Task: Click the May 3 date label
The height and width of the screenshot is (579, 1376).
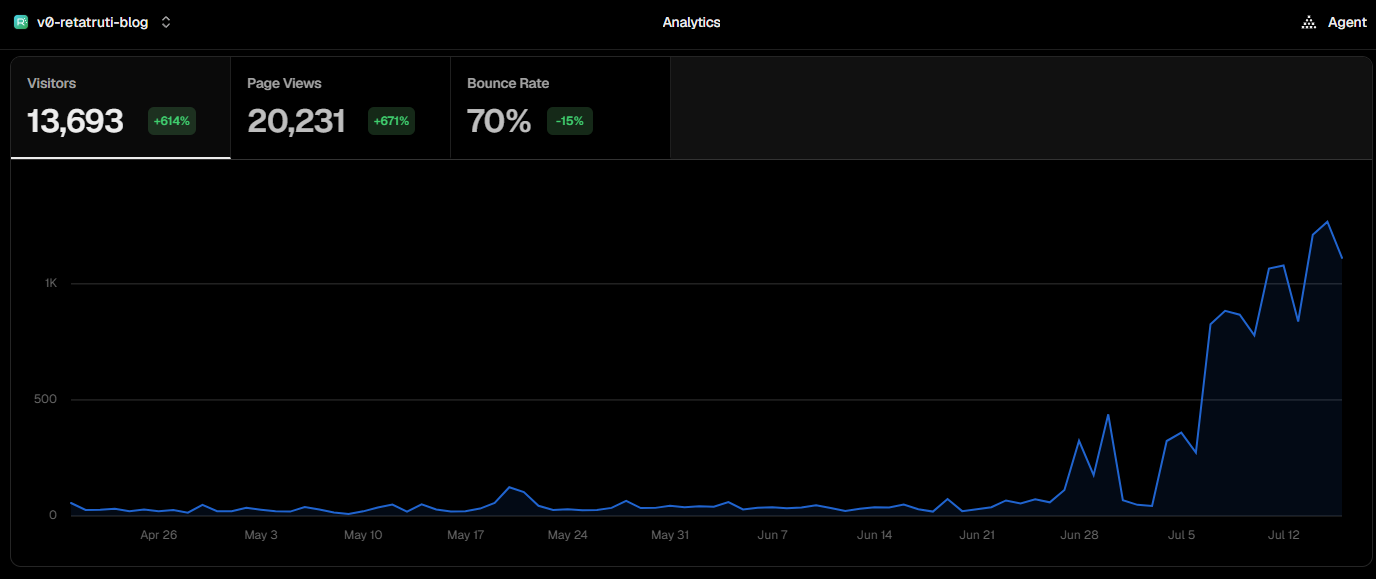Action: pos(261,535)
